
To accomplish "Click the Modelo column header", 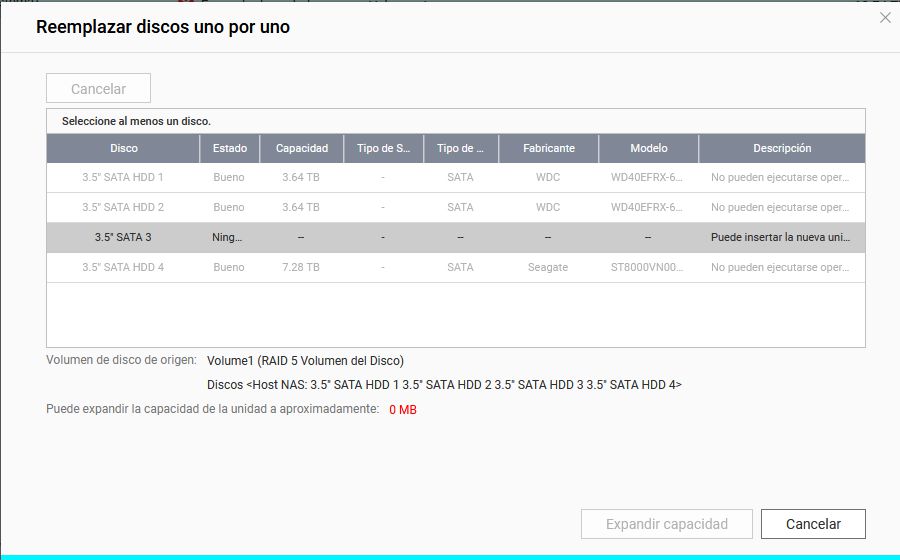I will click(x=648, y=148).
